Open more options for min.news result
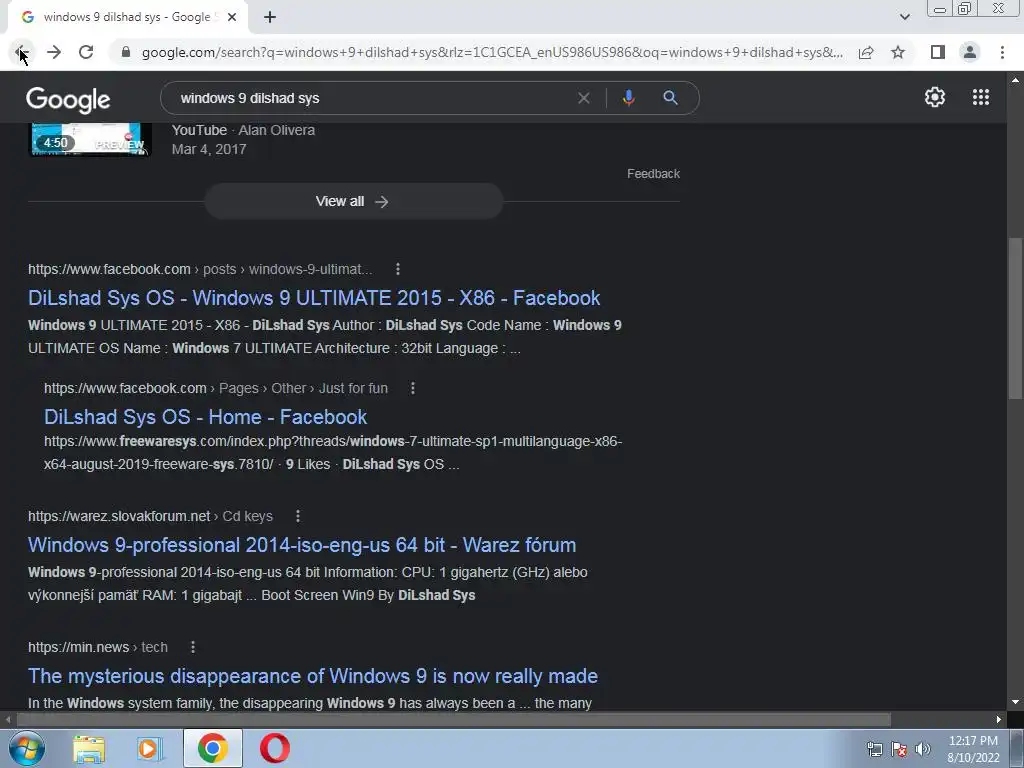1024x768 pixels. [193, 647]
